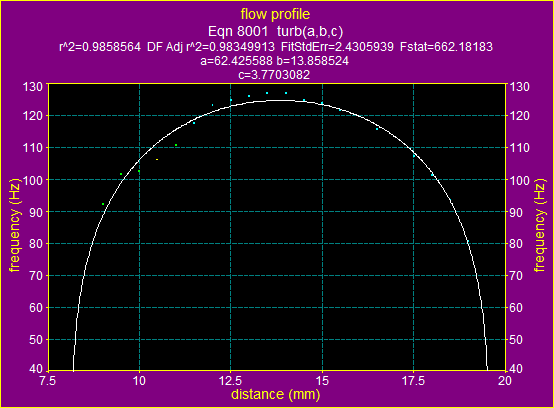Click the 'distance (mm)' x-axis label

(276, 394)
